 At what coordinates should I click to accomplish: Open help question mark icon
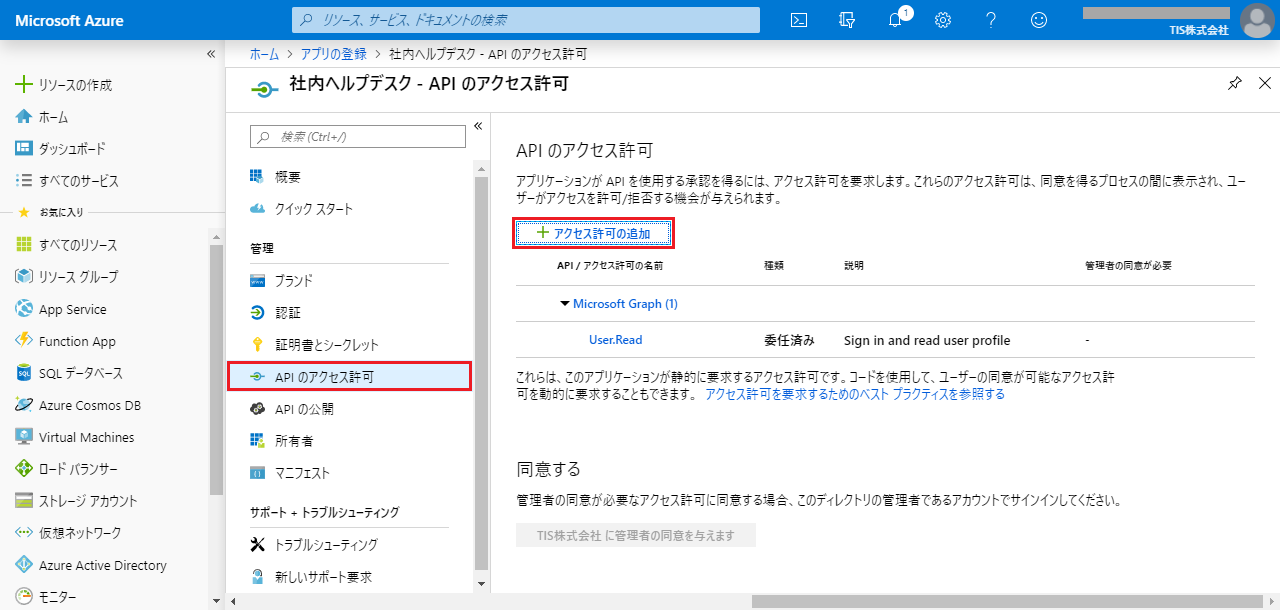[991, 20]
